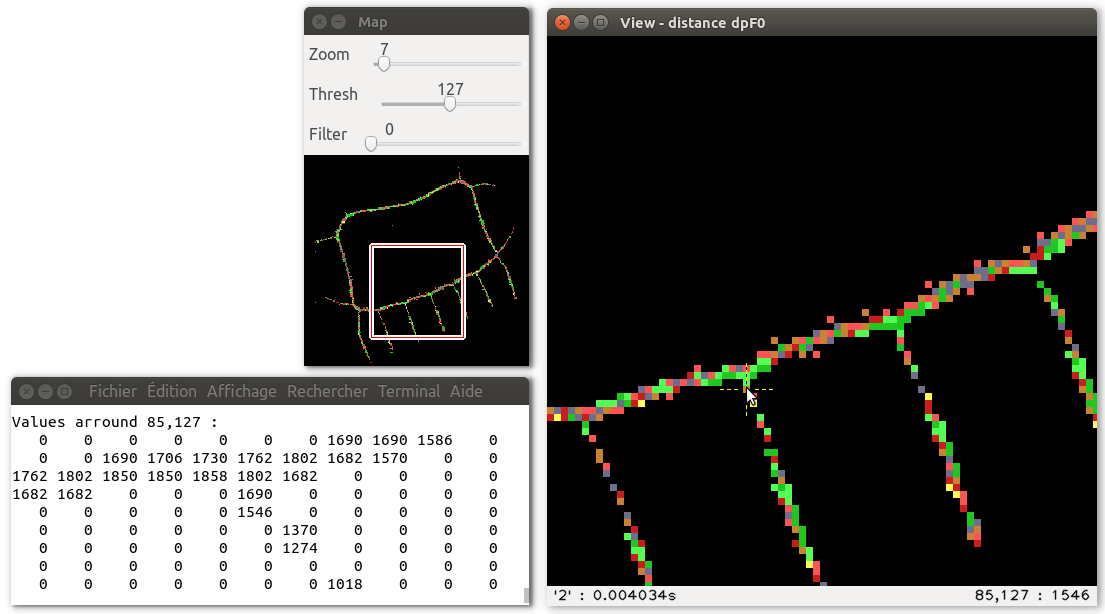Click the crosshair marker in the distance view

[748, 388]
